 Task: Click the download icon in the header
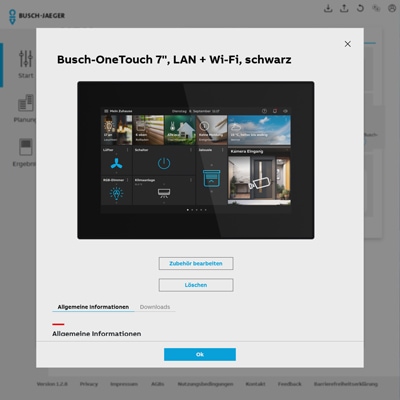pos(328,8)
